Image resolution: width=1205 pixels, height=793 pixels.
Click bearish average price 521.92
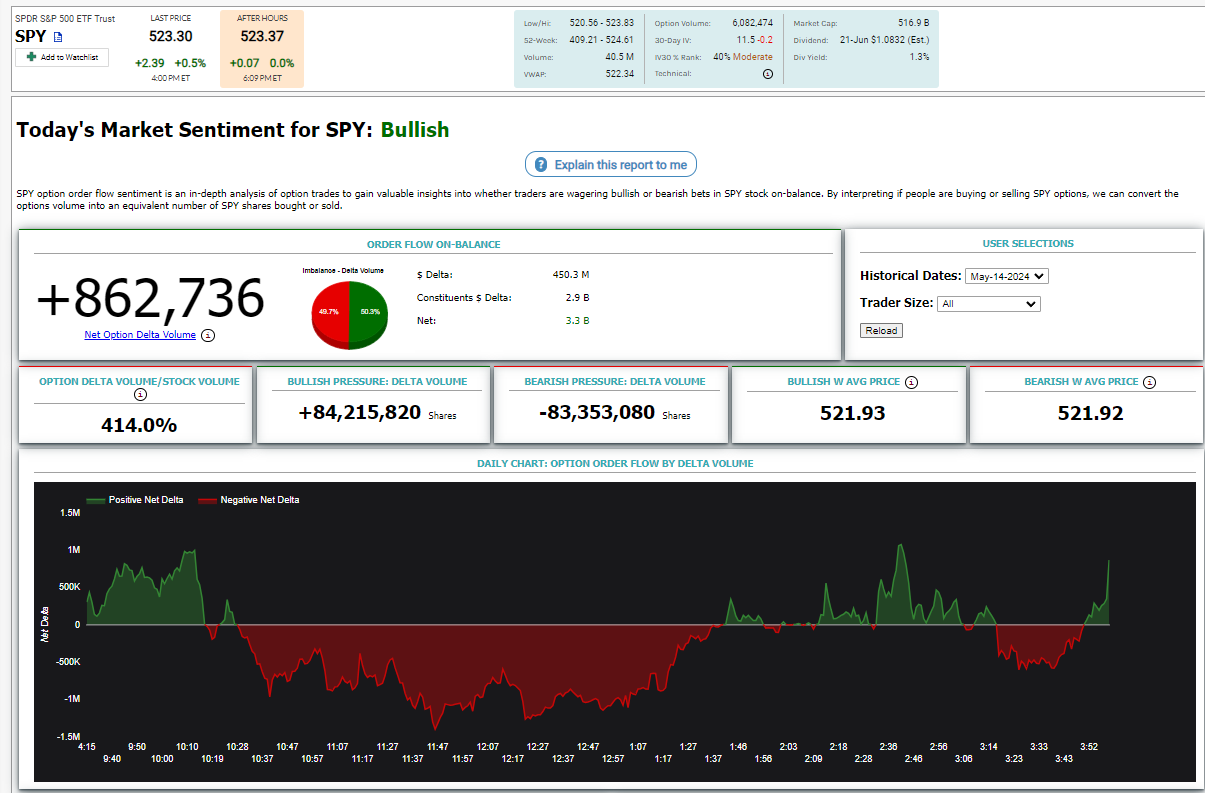[1091, 413]
